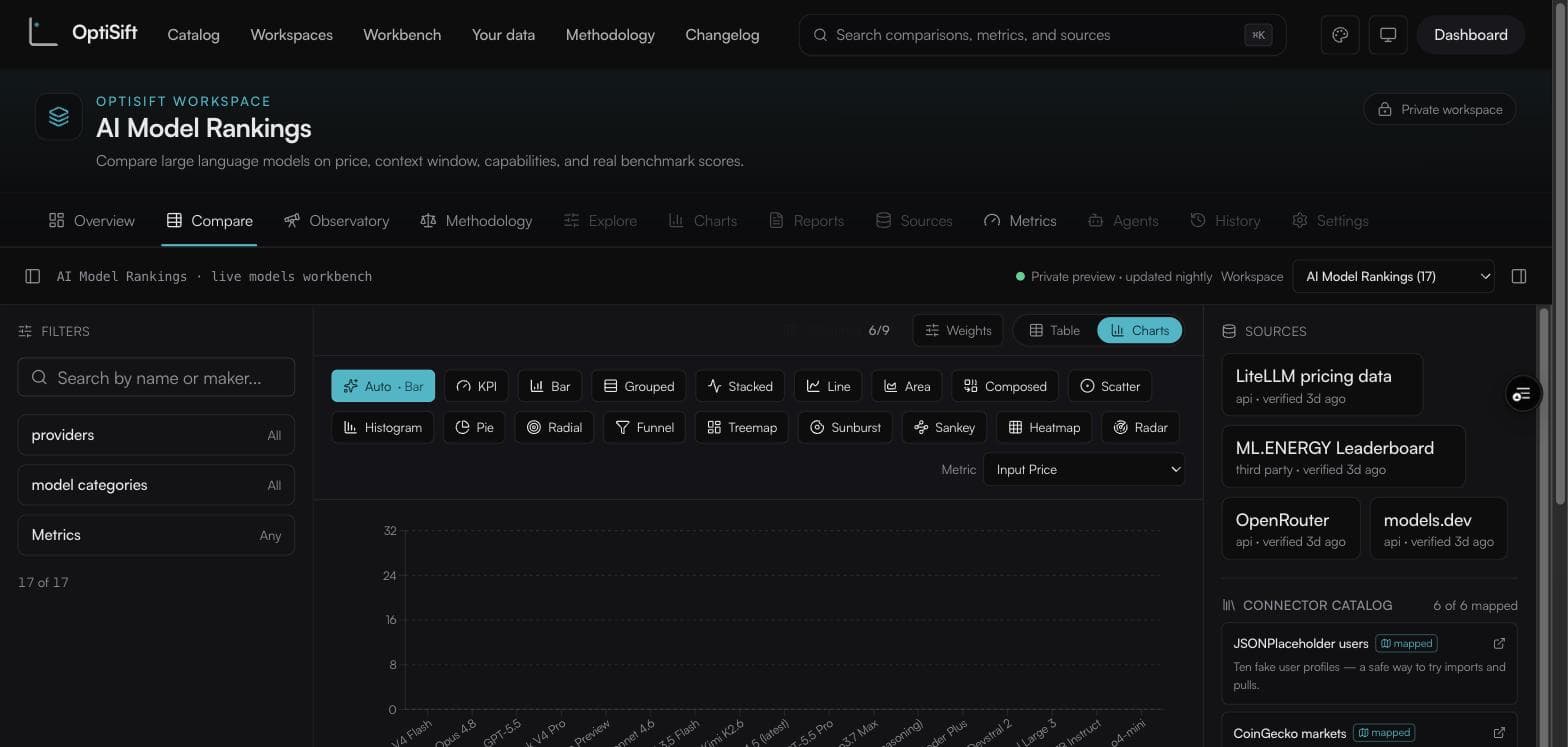
Task: Open the OpenRouter source card
Action: (x=1291, y=529)
